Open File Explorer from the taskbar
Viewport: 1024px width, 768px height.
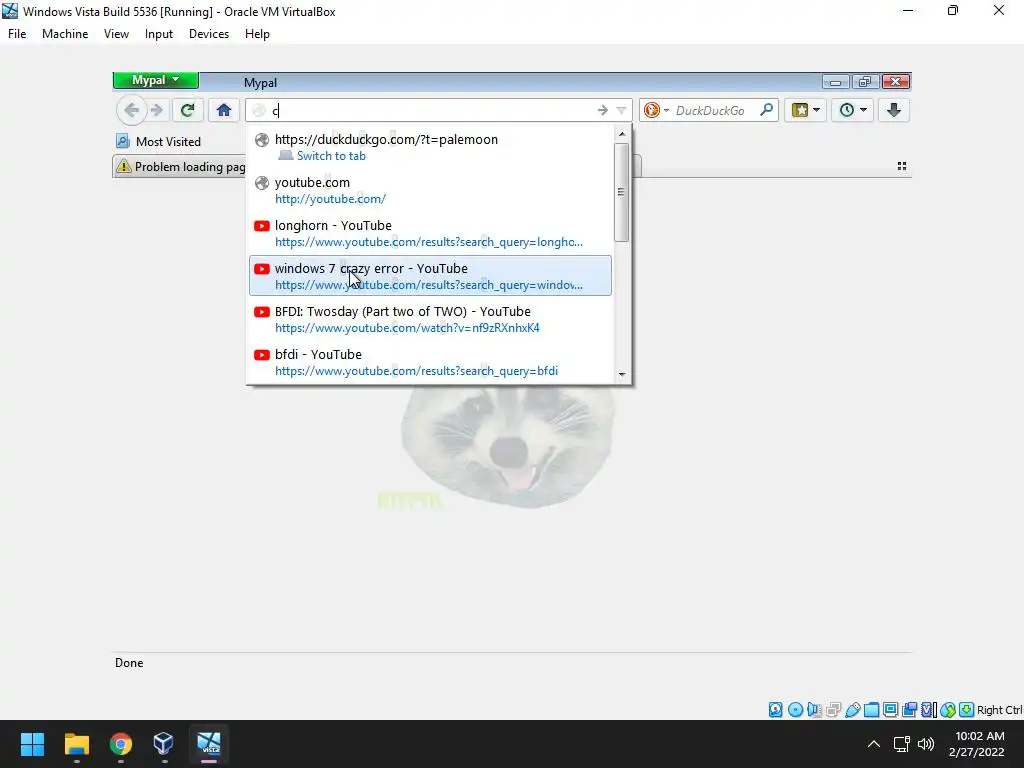pyautogui.click(x=76, y=744)
